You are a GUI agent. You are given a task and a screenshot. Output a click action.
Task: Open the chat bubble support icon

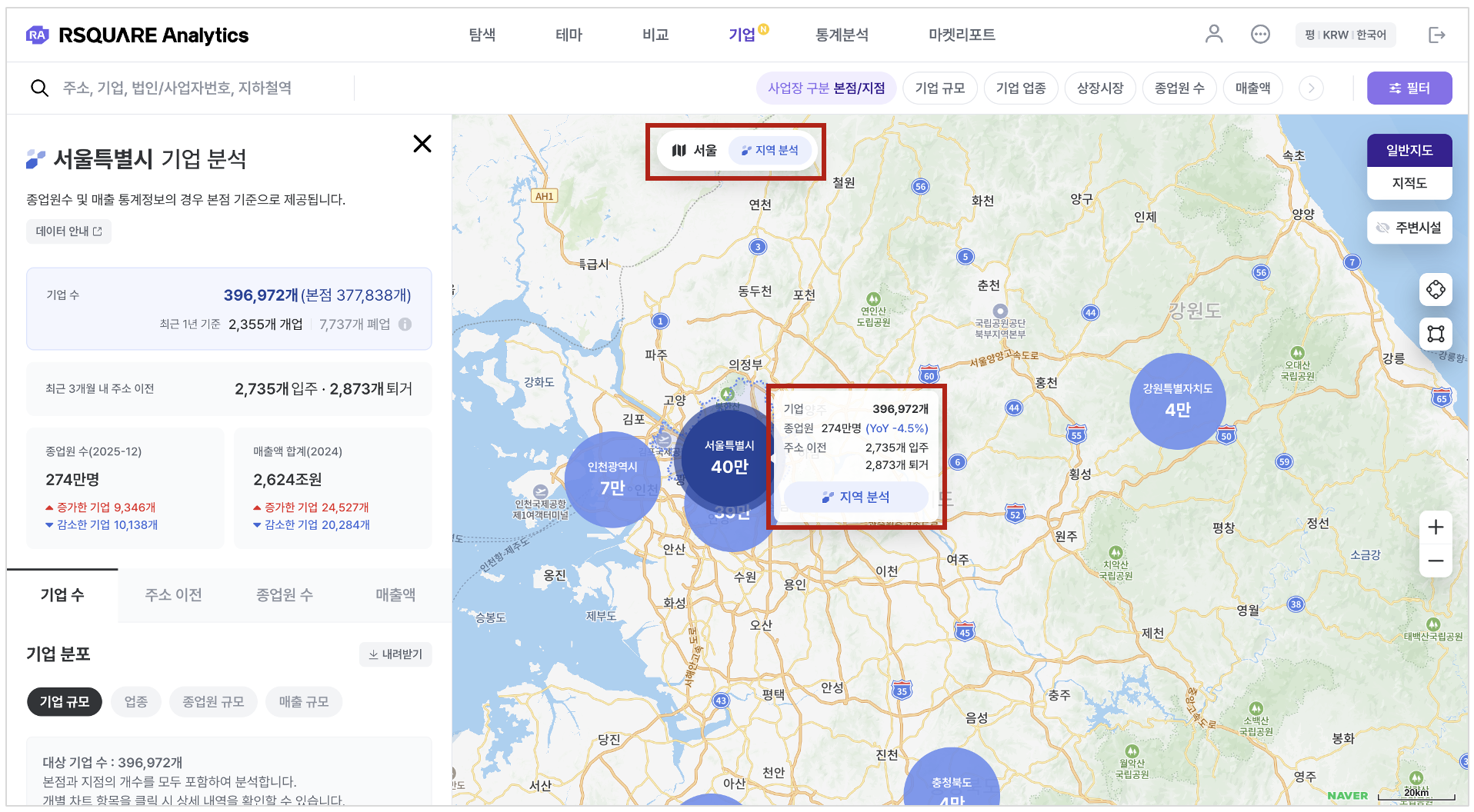click(1259, 35)
